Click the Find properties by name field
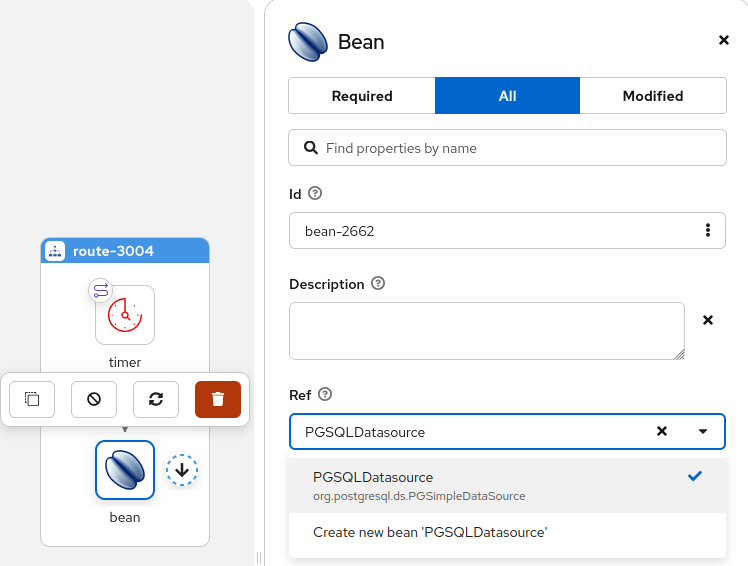748x566 pixels. pos(507,148)
